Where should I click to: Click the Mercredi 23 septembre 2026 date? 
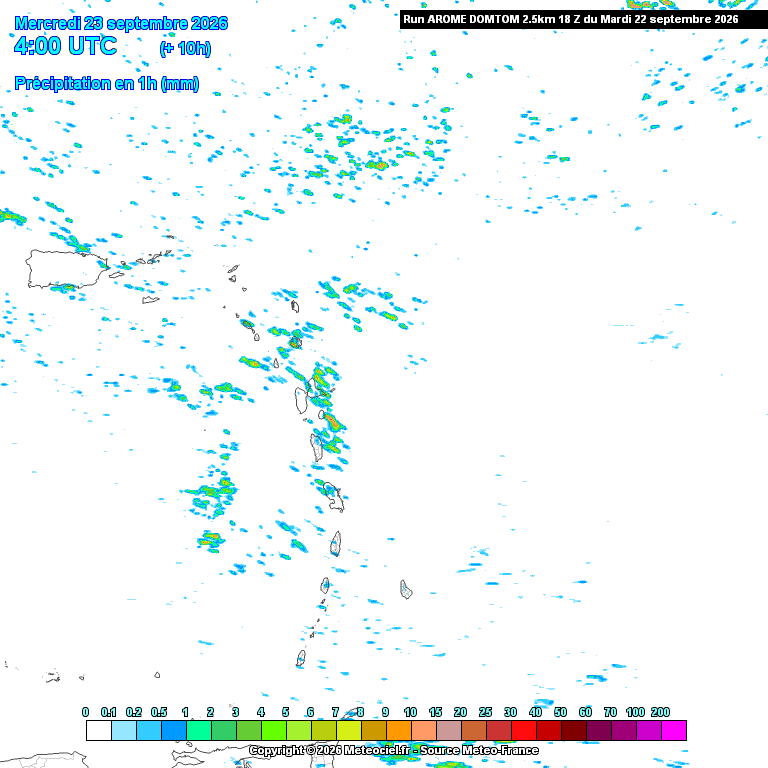pos(121,23)
